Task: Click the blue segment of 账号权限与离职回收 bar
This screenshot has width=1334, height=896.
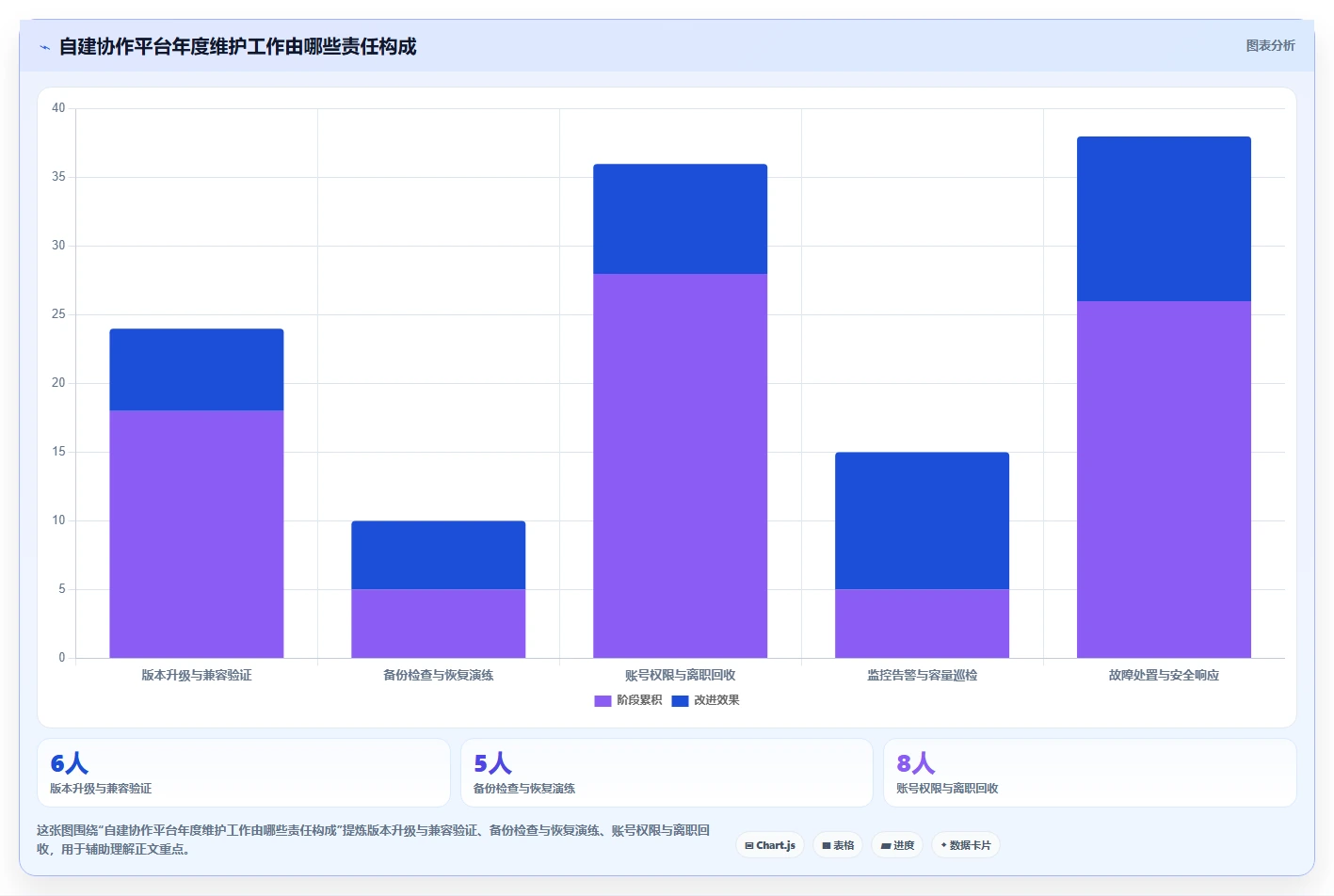Action: (681, 219)
